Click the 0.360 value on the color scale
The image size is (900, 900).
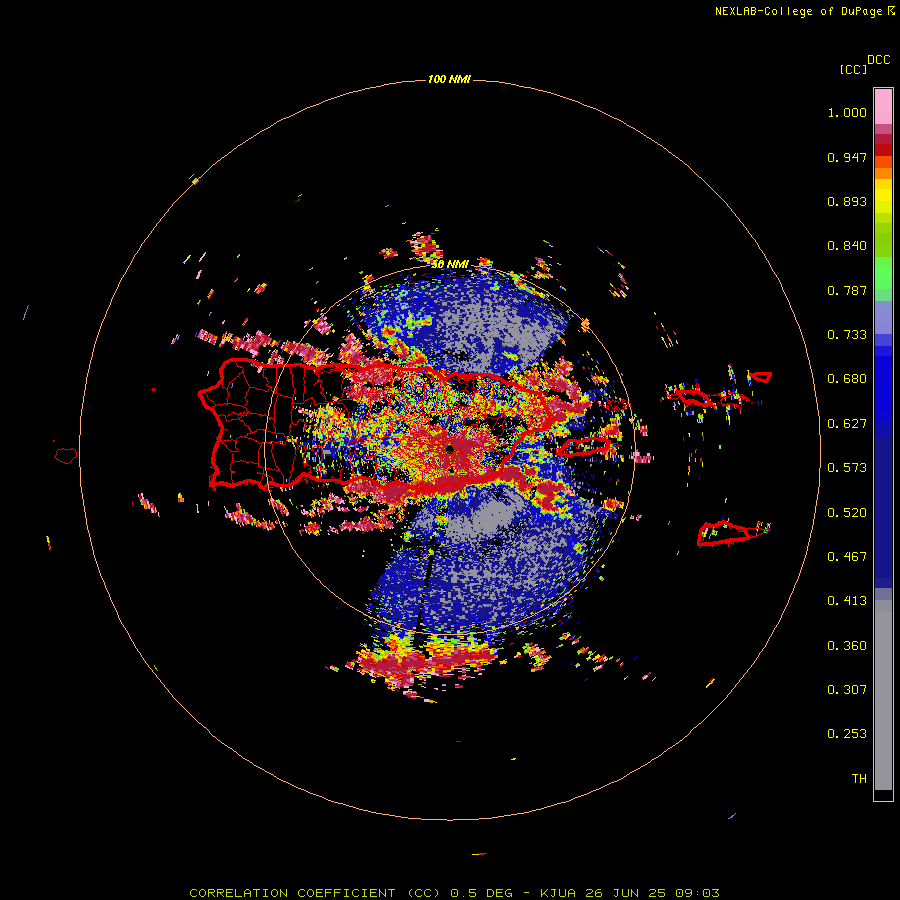click(x=847, y=646)
